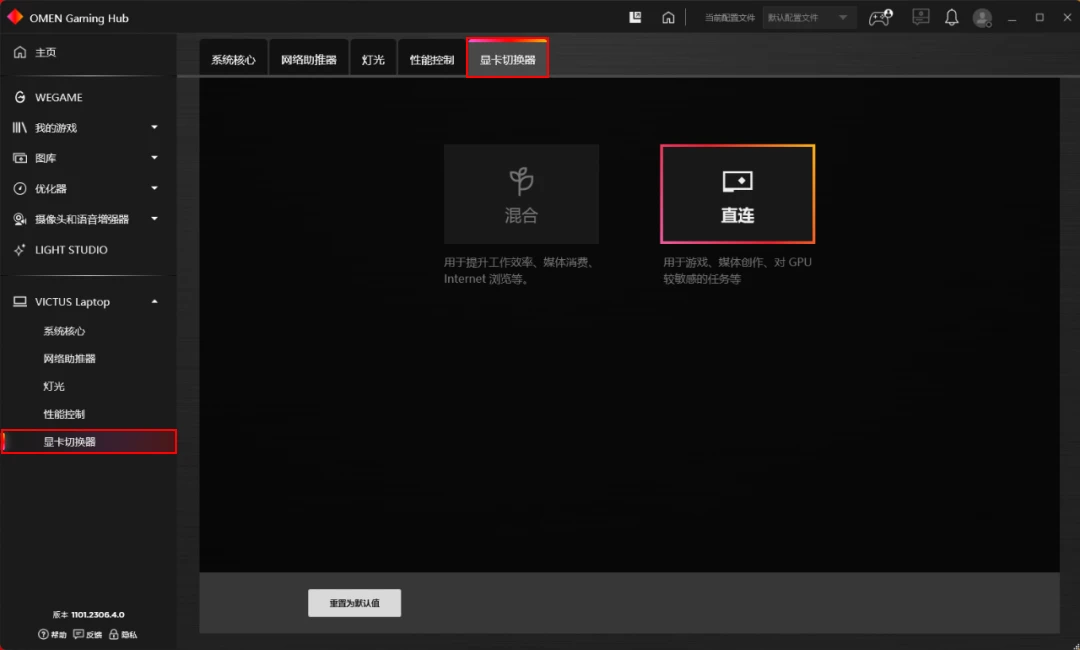The height and width of the screenshot is (650, 1080).
Task: Go to home via title bar house icon
Action: click(x=668, y=17)
